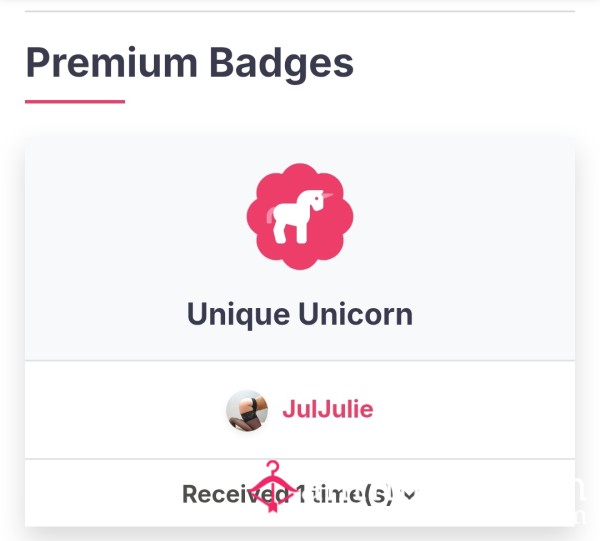Click the word Premium in the heading
The width and height of the screenshot is (600, 541).
point(111,63)
